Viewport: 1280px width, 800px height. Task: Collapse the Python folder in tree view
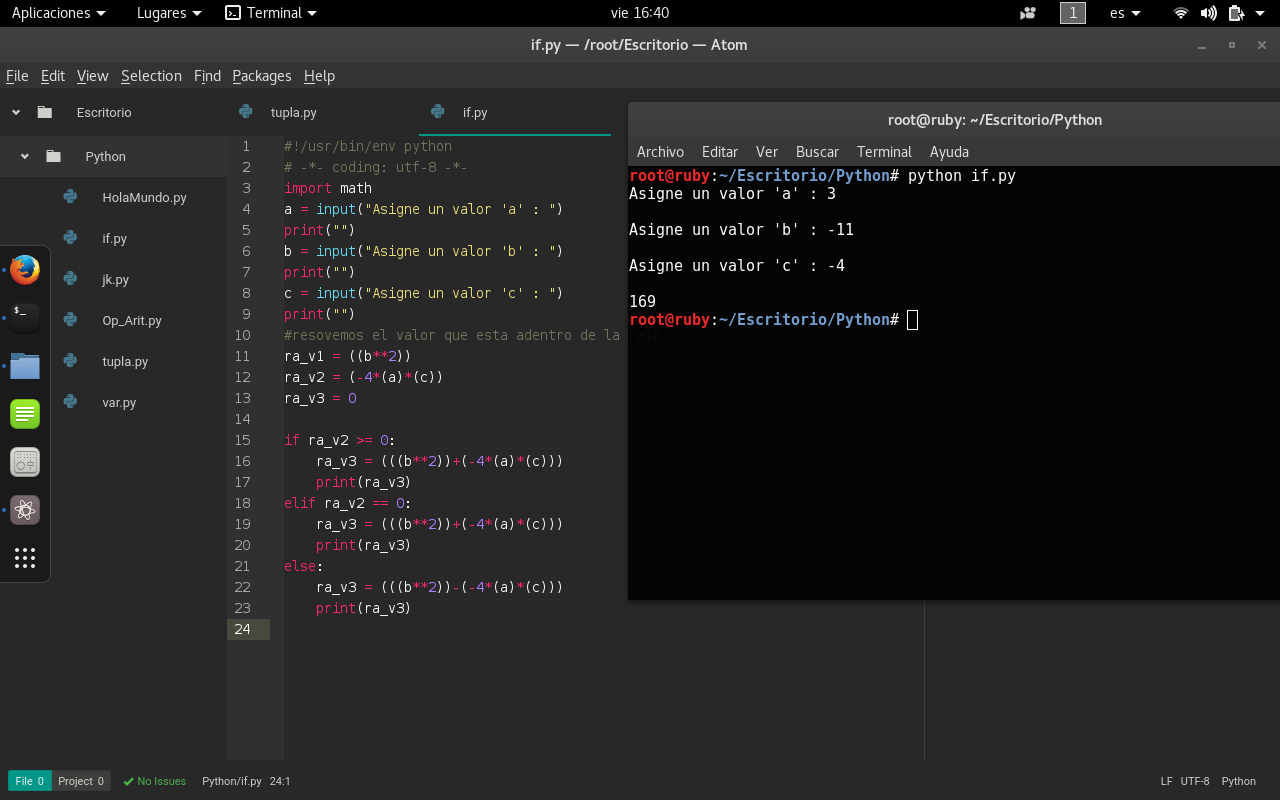tap(25, 157)
